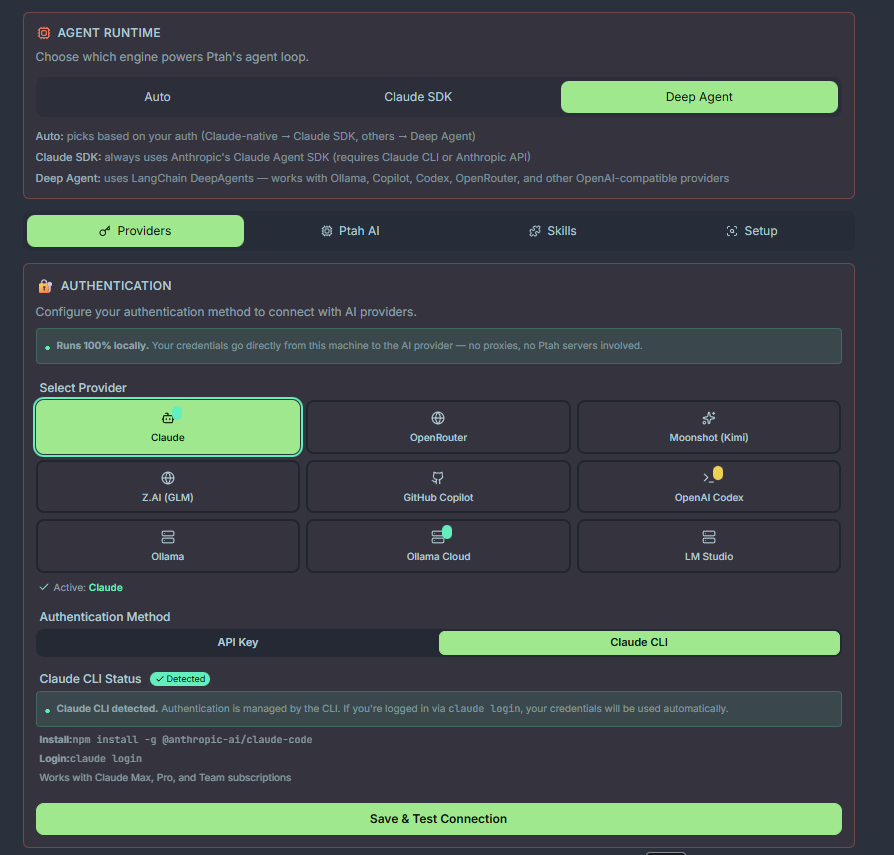Open the Skills tab
This screenshot has height=855, width=894.
coord(552,231)
